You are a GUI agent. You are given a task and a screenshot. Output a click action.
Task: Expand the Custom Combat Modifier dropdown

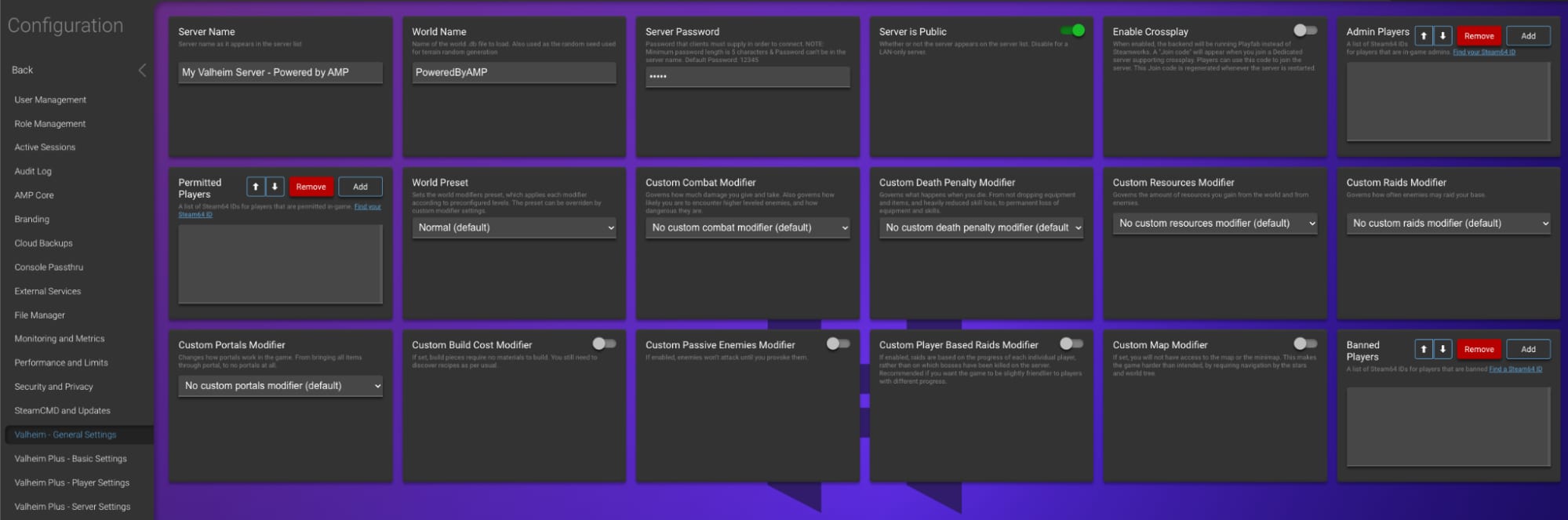[x=748, y=227]
